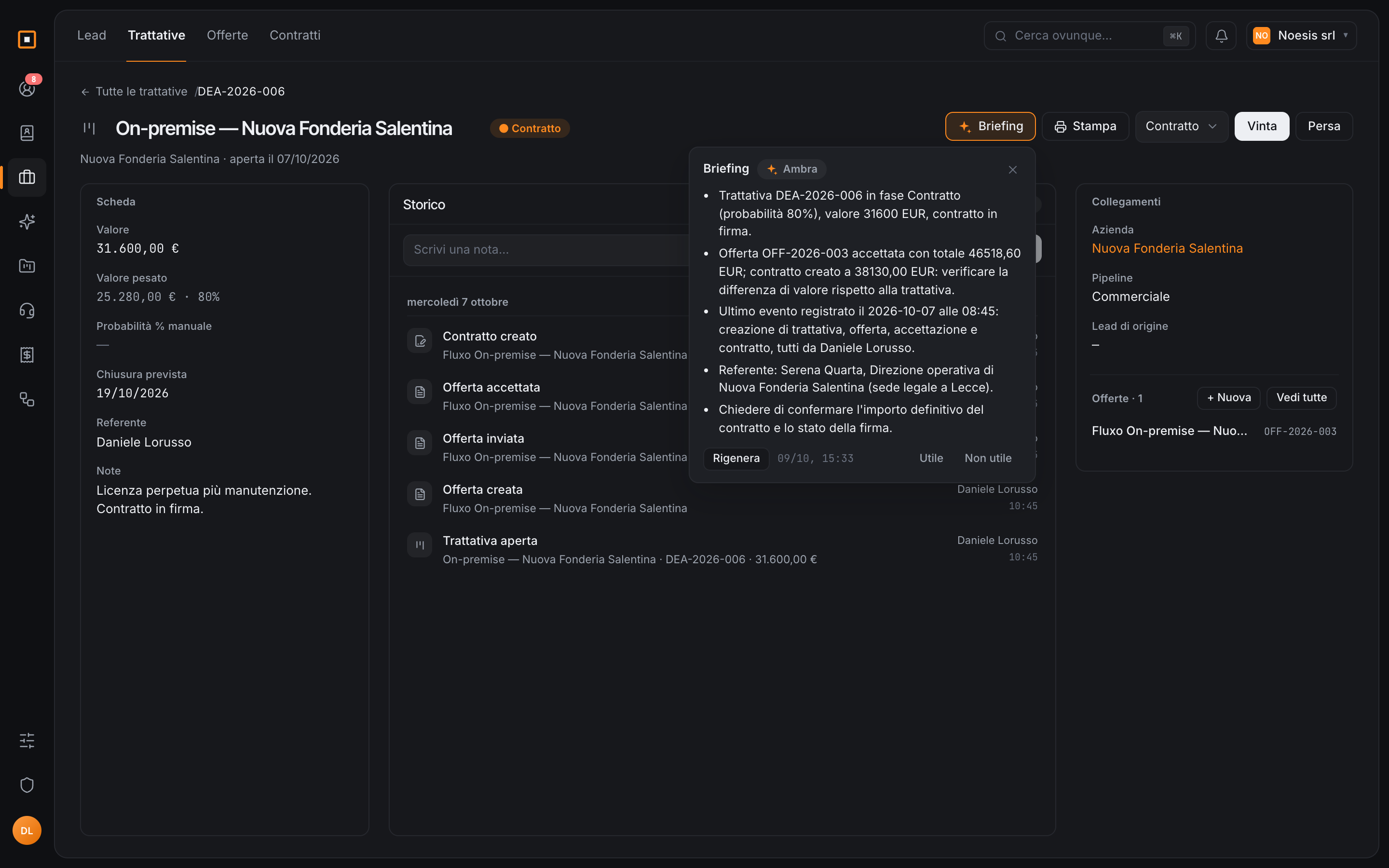Click the Contratto creato event icon

click(420, 341)
